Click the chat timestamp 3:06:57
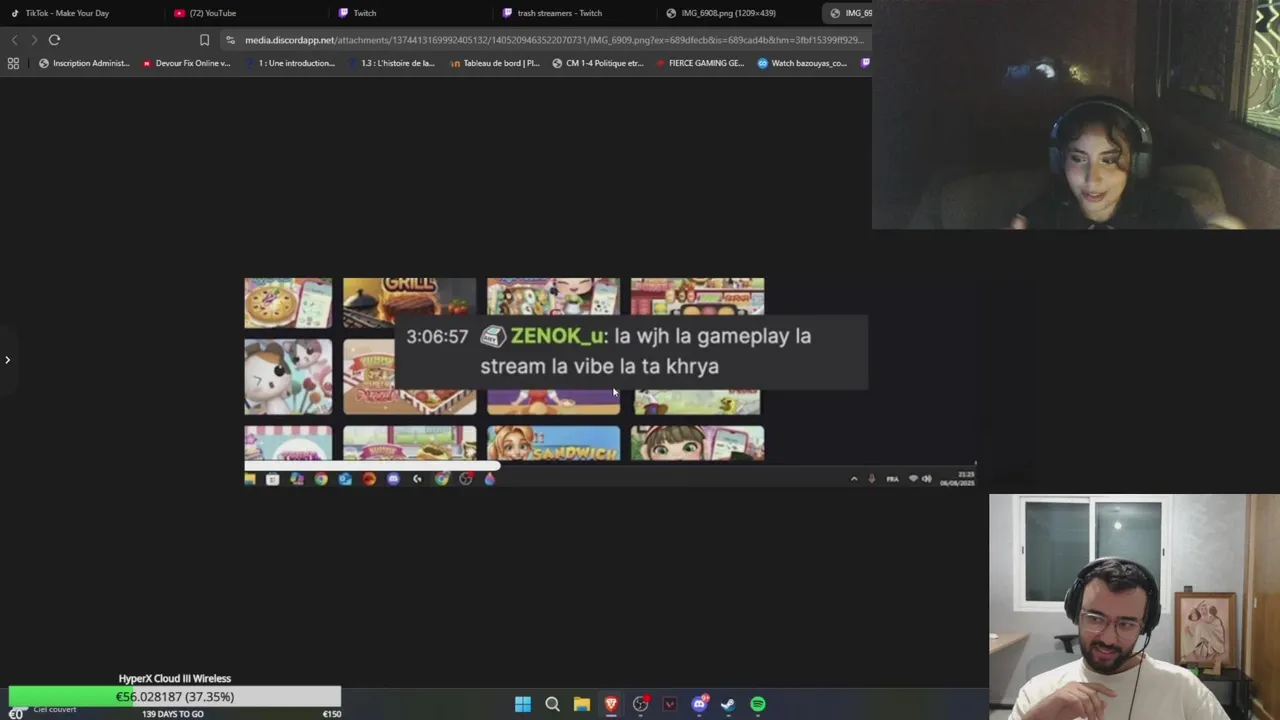This screenshot has height=720, width=1280. pyautogui.click(x=437, y=337)
